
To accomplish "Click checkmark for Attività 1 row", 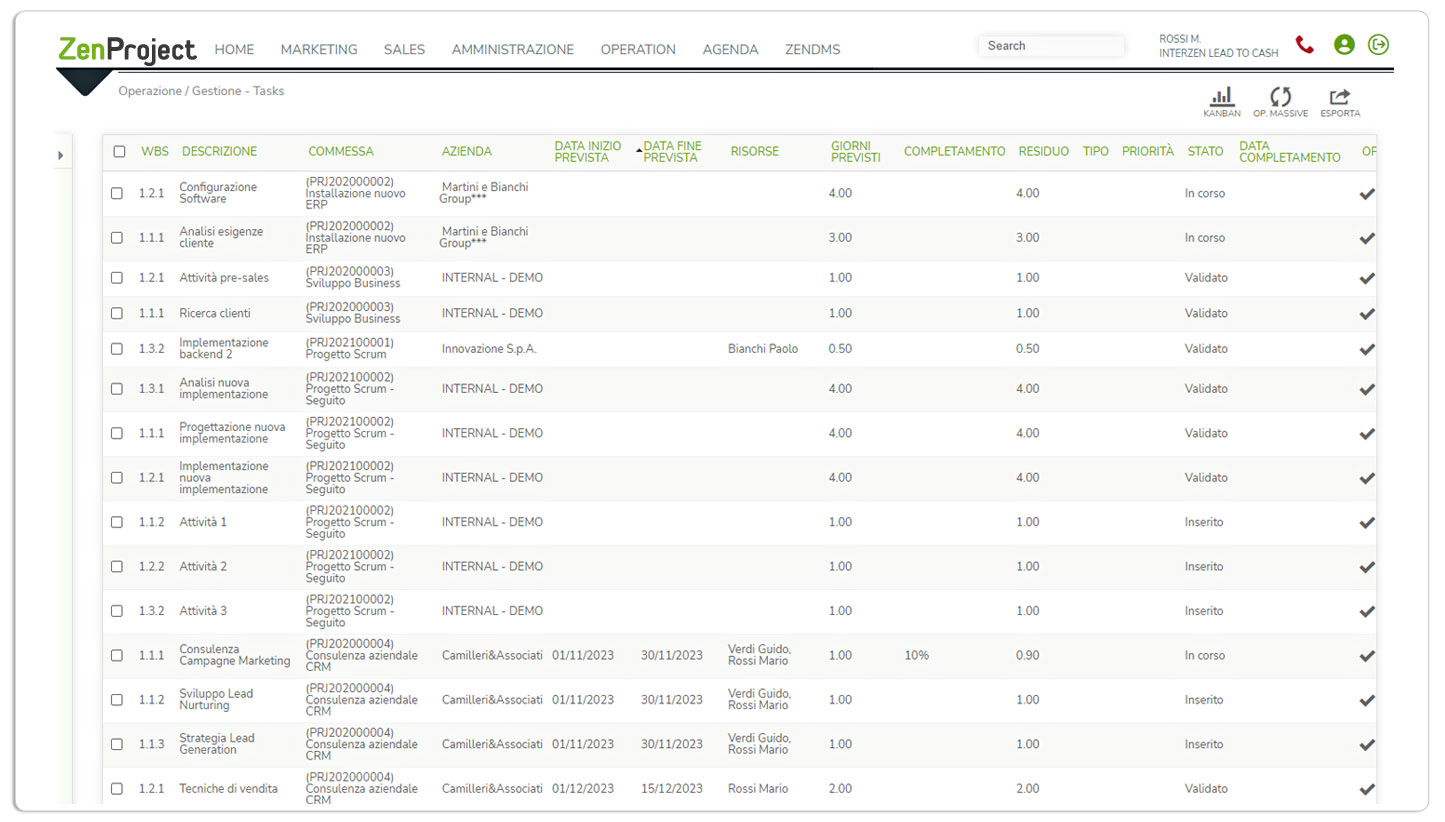I will coord(1367,522).
